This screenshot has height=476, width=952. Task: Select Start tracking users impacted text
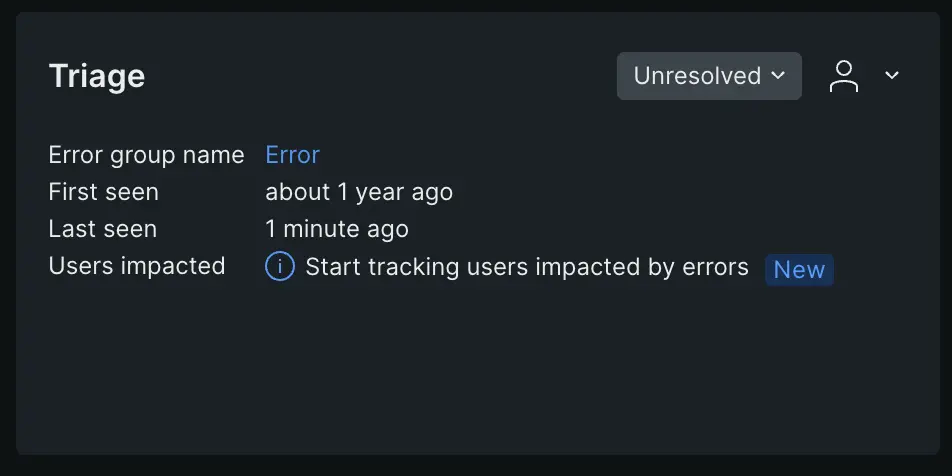coord(526,267)
